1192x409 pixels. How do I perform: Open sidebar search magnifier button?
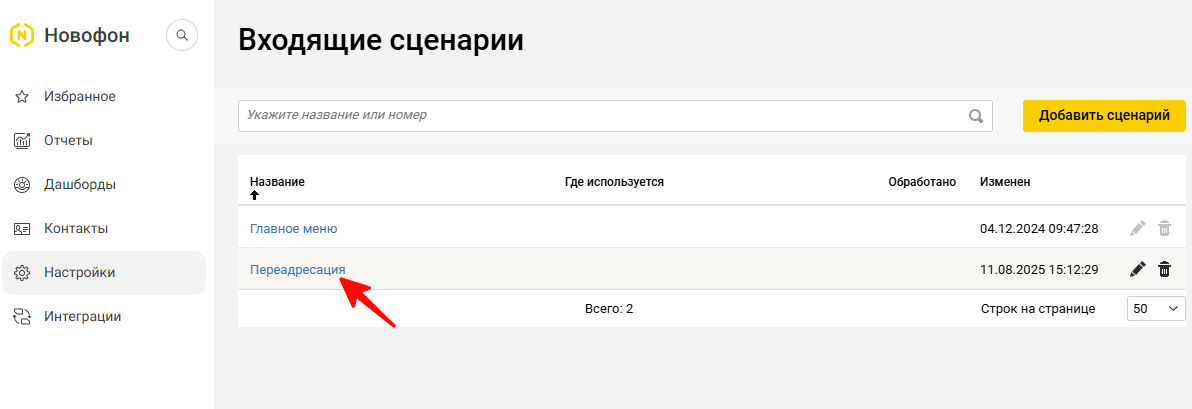(182, 35)
